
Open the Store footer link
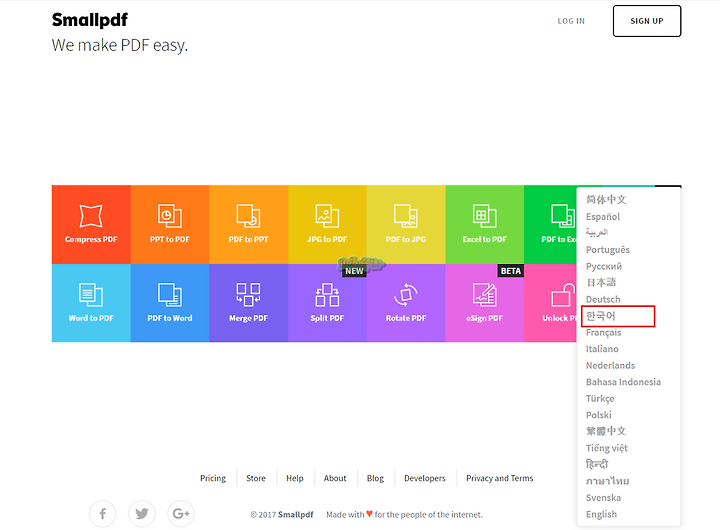pyautogui.click(x=256, y=478)
